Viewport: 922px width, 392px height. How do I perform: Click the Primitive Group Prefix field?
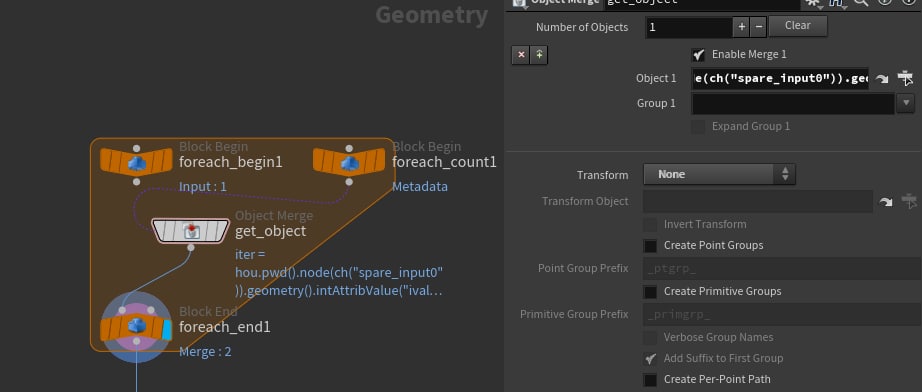point(782,314)
